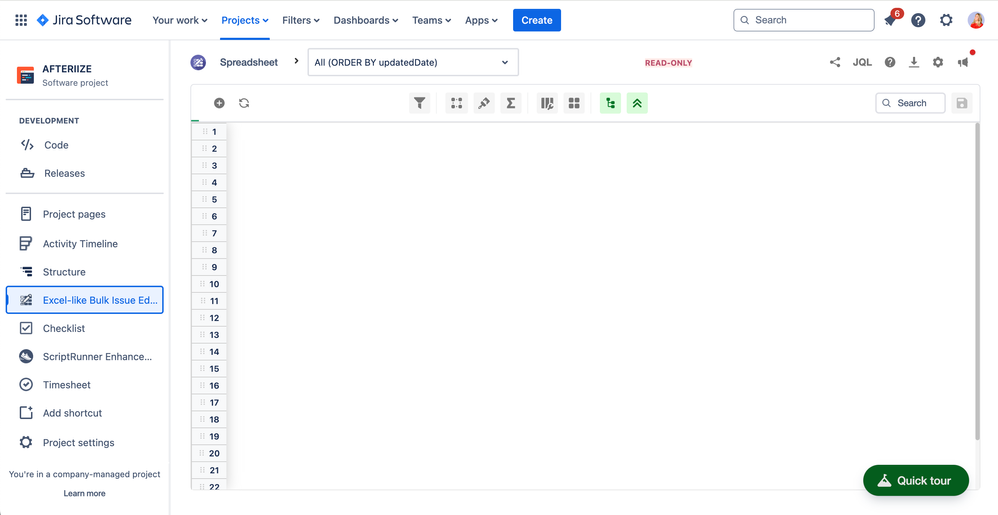Viewport: 998px width, 515px height.
Task: Start the Quick tour
Action: click(x=916, y=481)
